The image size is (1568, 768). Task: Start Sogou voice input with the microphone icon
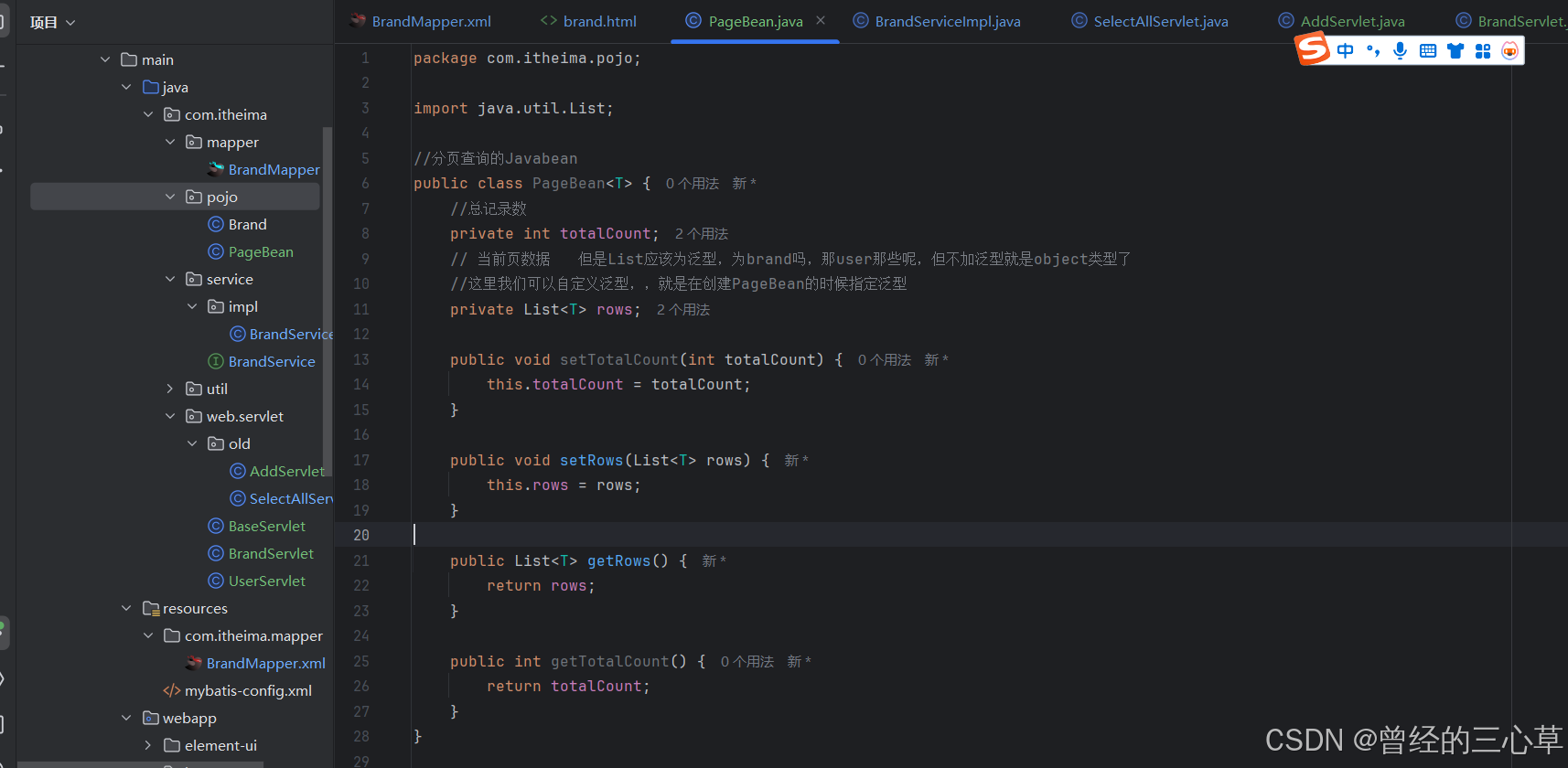pyautogui.click(x=1400, y=51)
